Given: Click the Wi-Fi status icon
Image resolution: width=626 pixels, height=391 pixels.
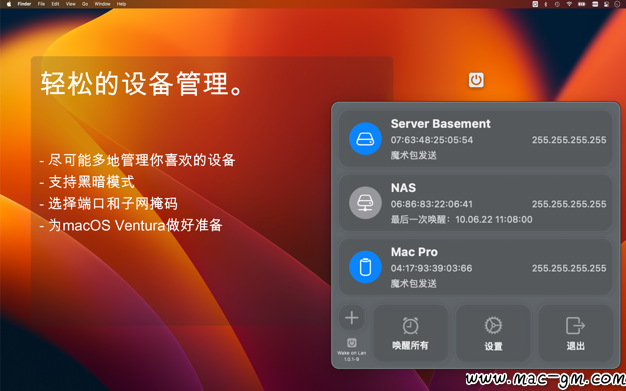Looking at the screenshot, I should (569, 4).
